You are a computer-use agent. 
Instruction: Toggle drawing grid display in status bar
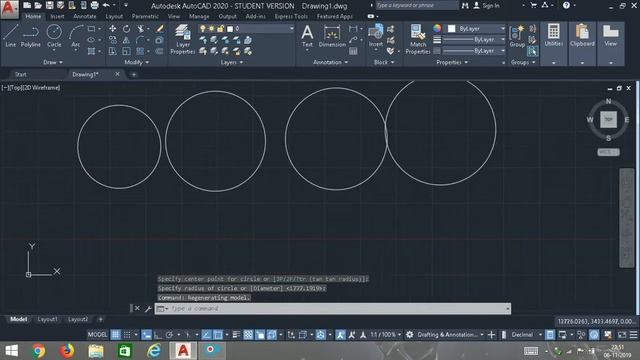tap(116, 335)
